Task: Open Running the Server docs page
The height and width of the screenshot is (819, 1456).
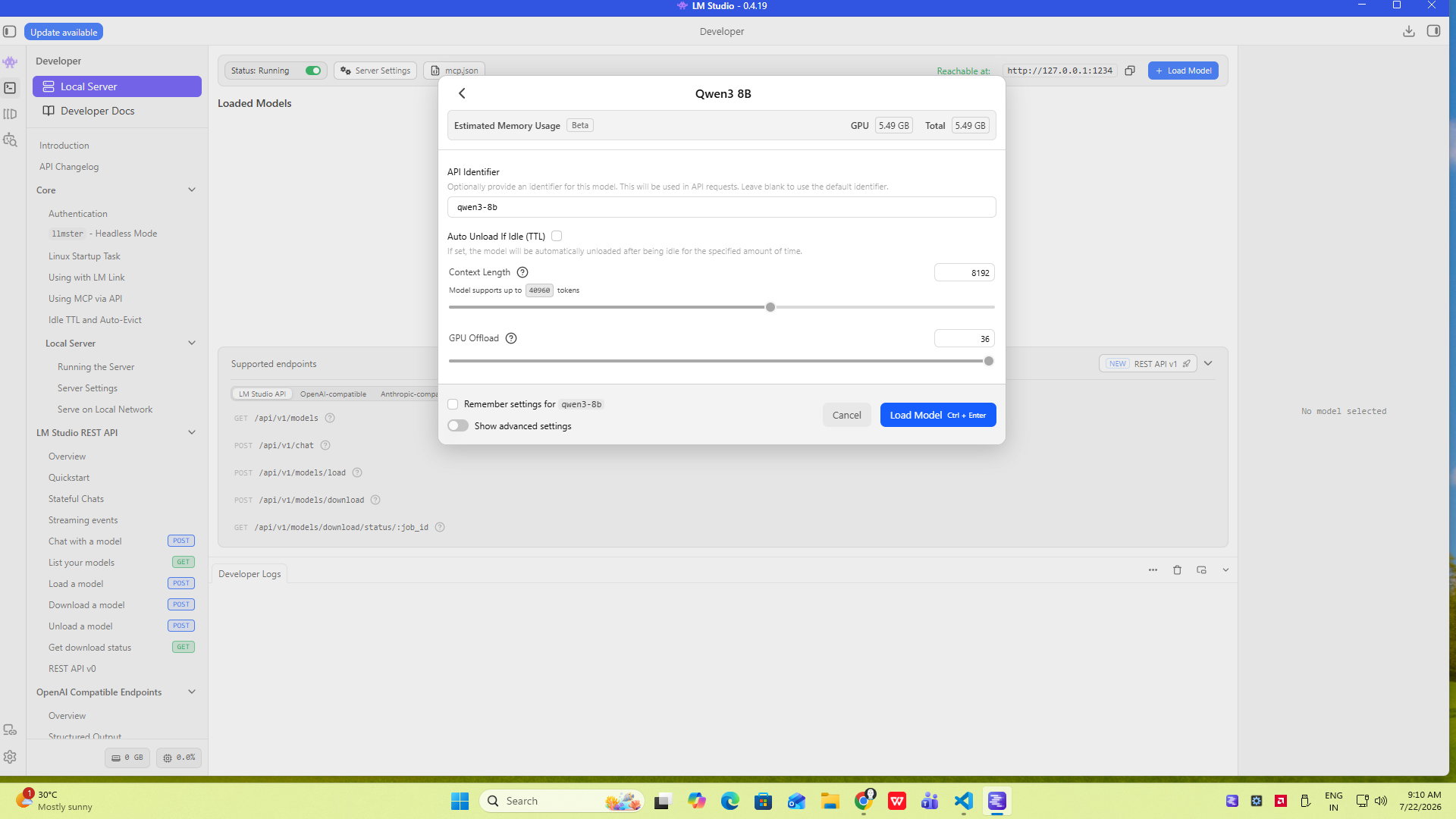Action: [96, 367]
